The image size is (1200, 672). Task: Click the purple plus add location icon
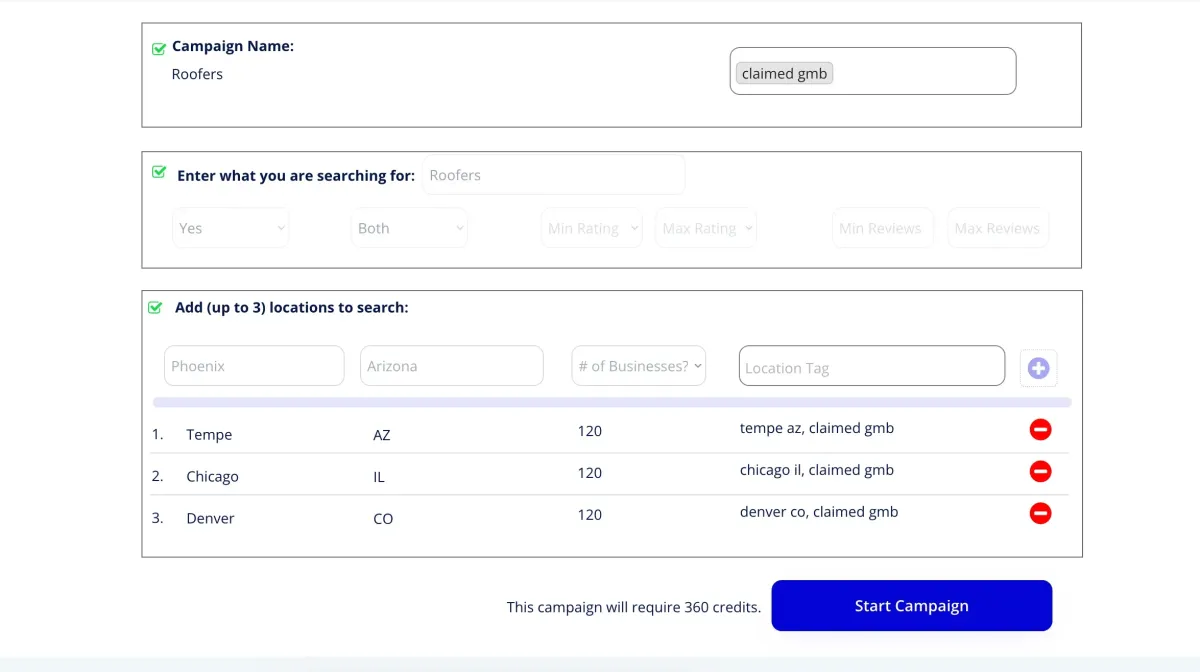pyautogui.click(x=1038, y=368)
